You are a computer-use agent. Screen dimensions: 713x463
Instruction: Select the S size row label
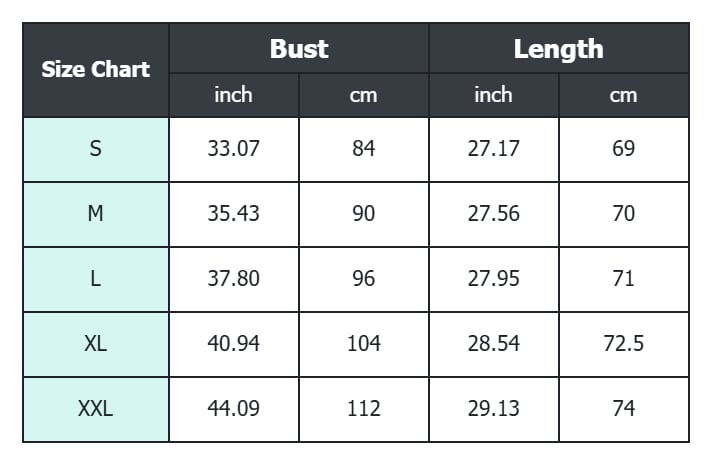click(96, 149)
